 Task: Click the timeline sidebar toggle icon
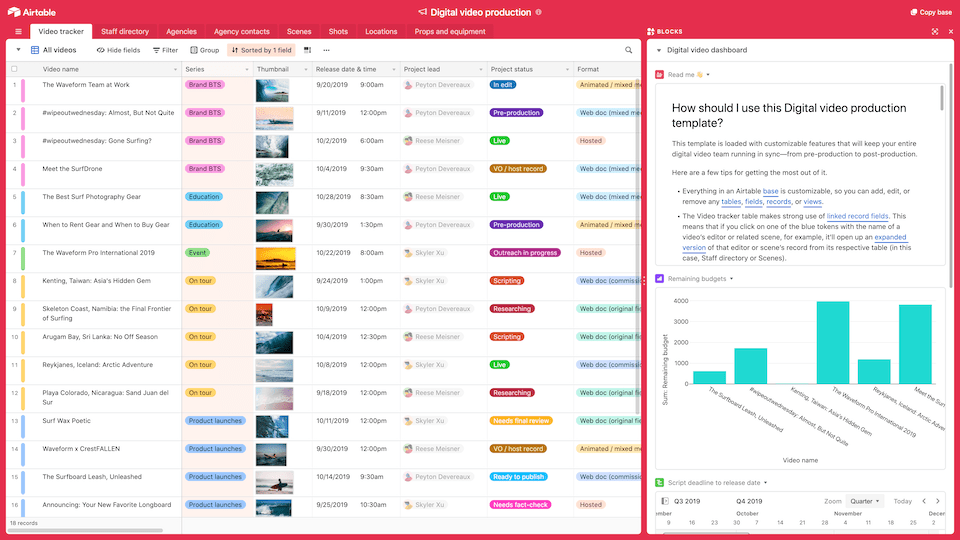point(665,501)
